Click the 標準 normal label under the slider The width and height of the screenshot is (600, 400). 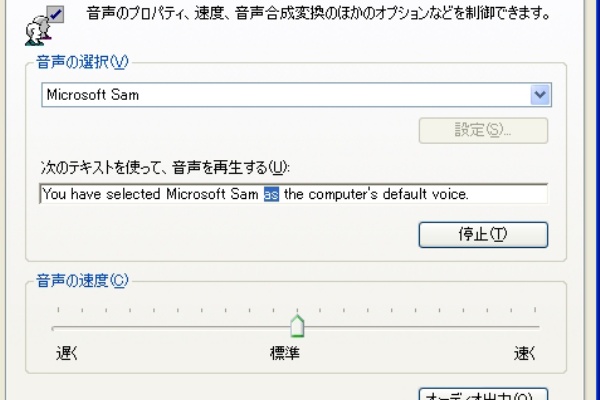pos(285,353)
